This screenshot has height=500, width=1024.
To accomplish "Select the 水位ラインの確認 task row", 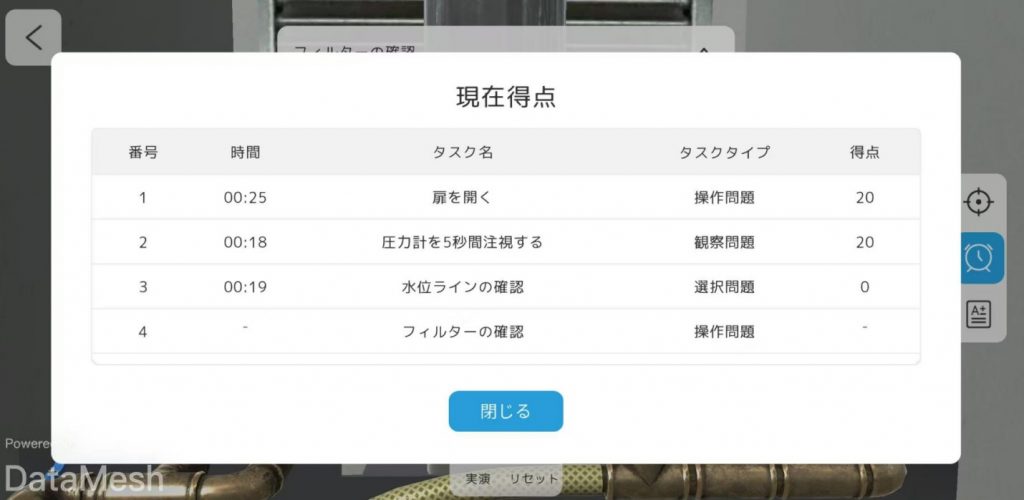I will coord(462,287).
